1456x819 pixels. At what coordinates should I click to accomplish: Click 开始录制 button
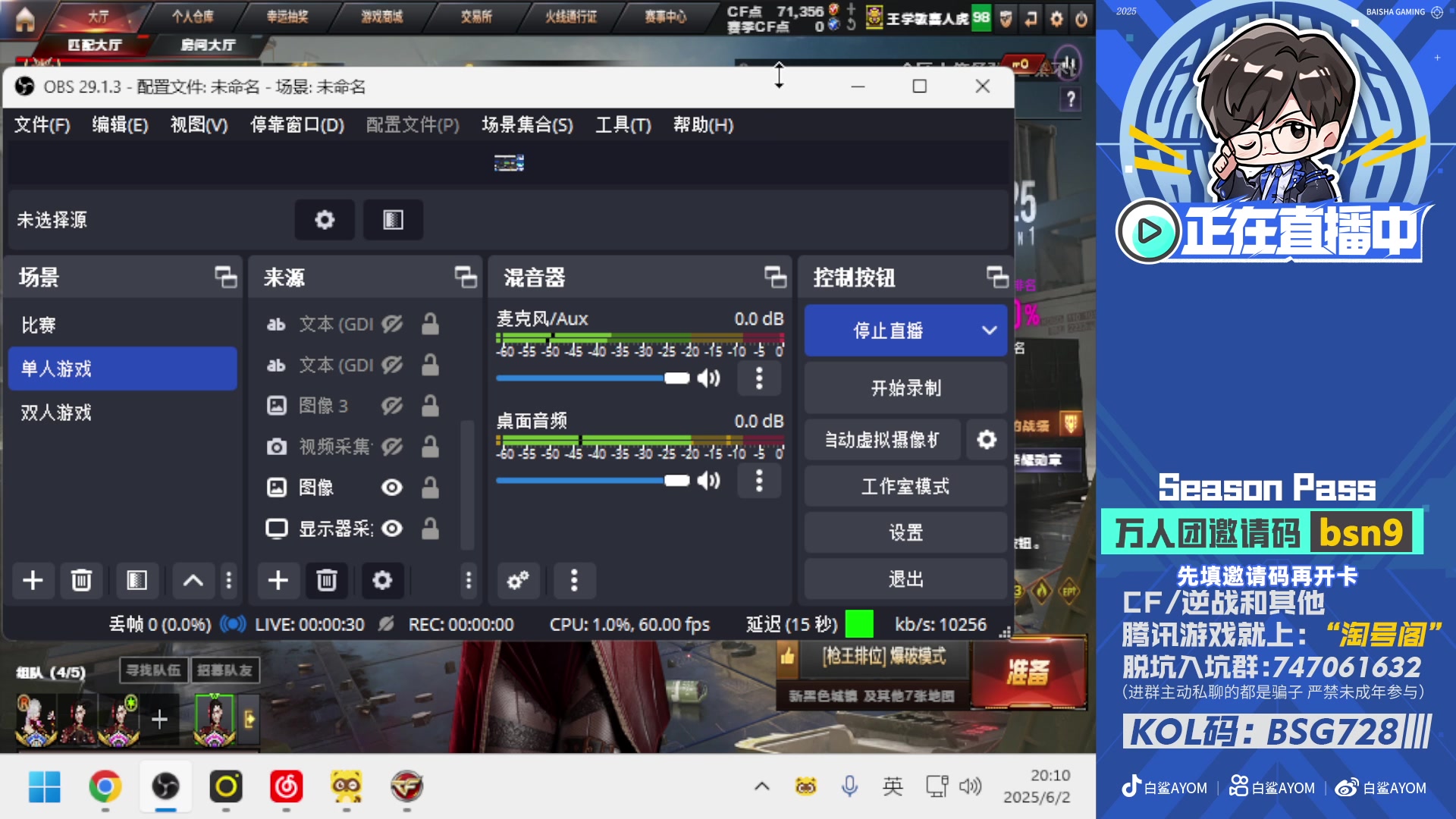[x=905, y=388]
